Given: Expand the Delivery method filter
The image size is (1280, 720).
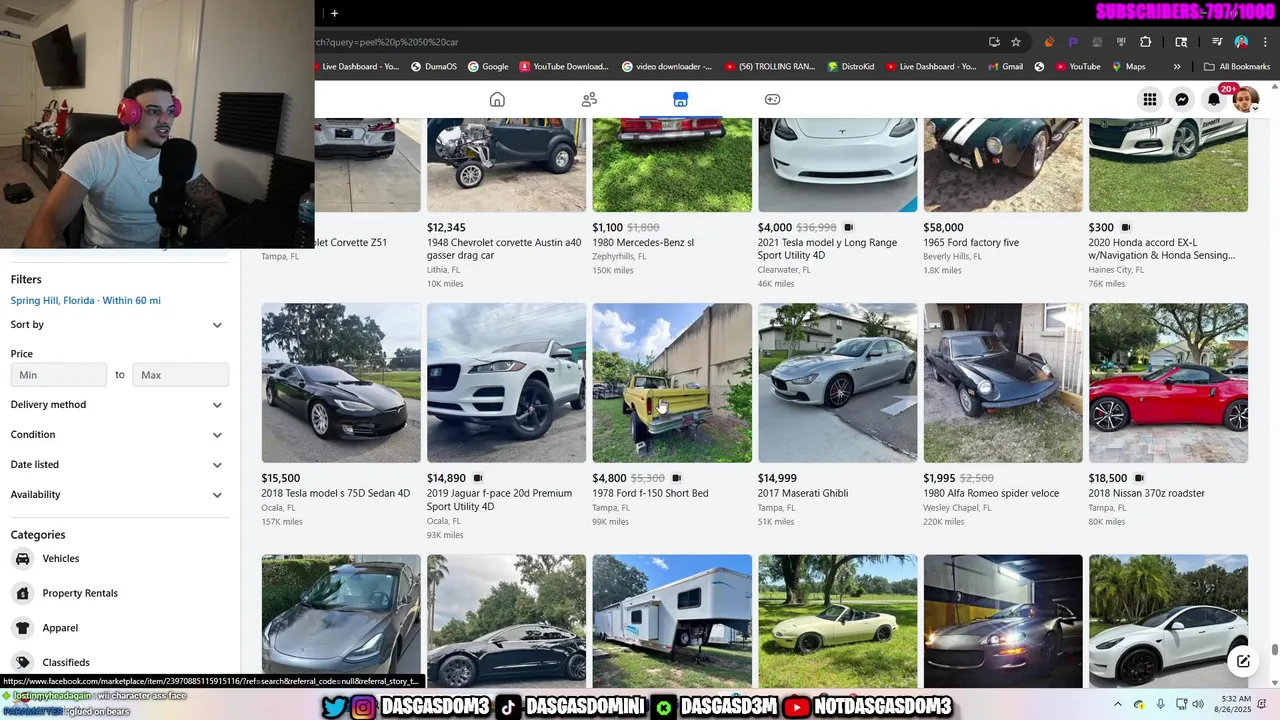Looking at the screenshot, I should tap(120, 405).
